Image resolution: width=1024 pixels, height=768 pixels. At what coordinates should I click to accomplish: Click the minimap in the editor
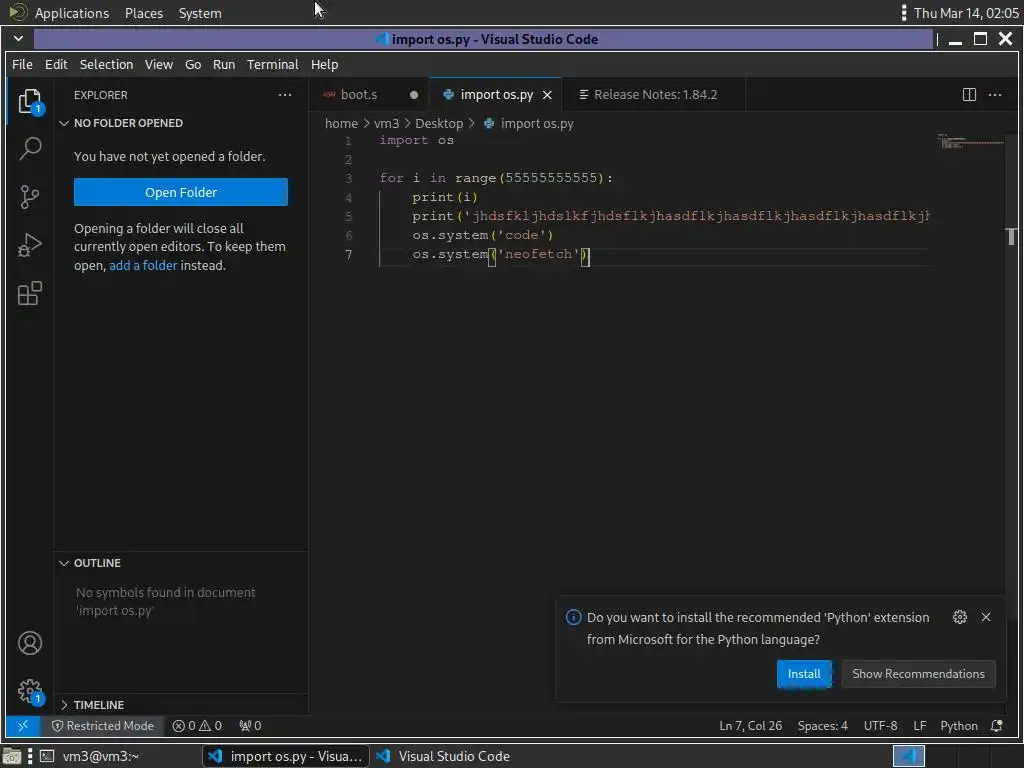pos(969,142)
